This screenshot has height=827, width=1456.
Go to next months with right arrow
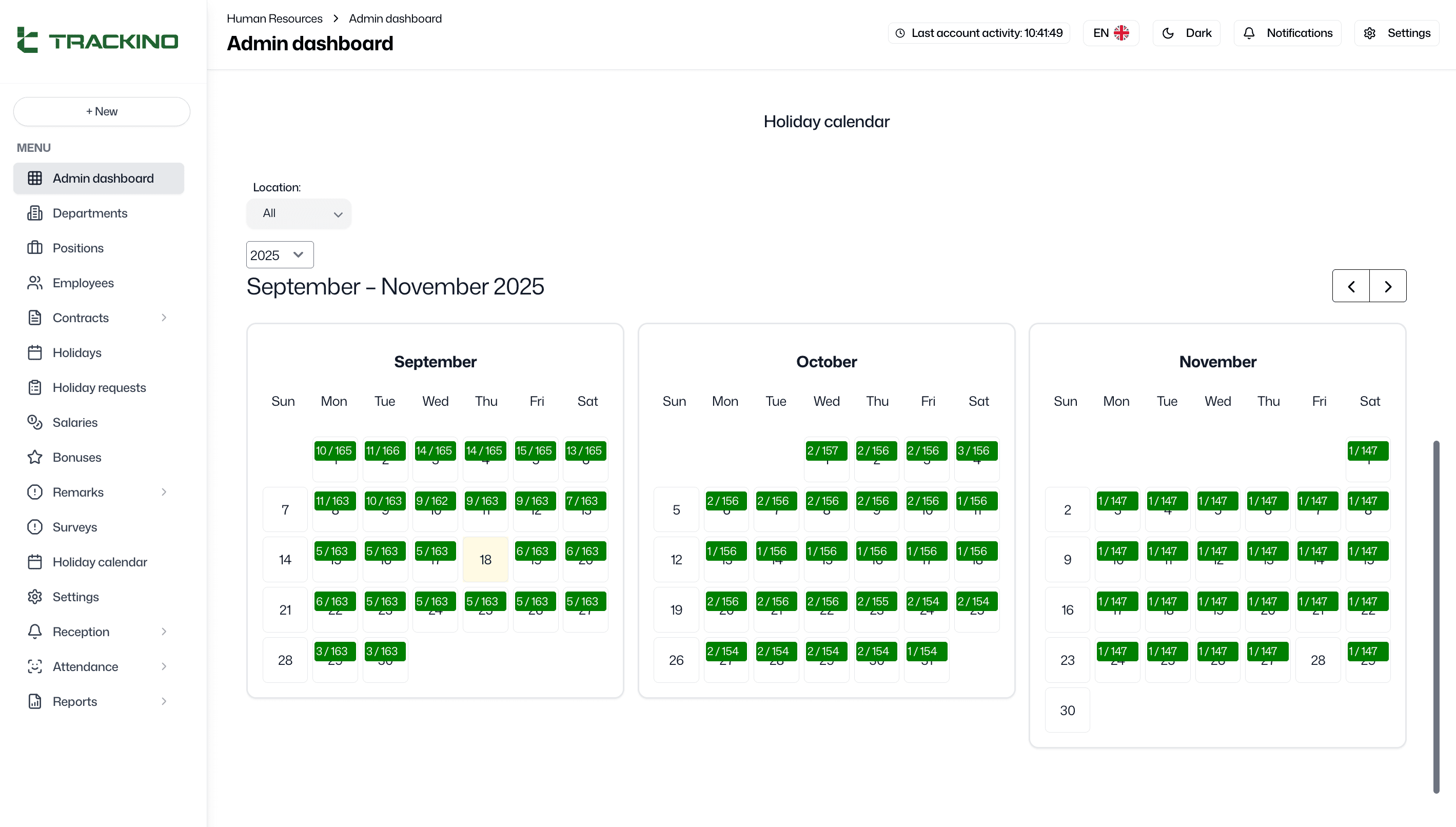(x=1388, y=286)
